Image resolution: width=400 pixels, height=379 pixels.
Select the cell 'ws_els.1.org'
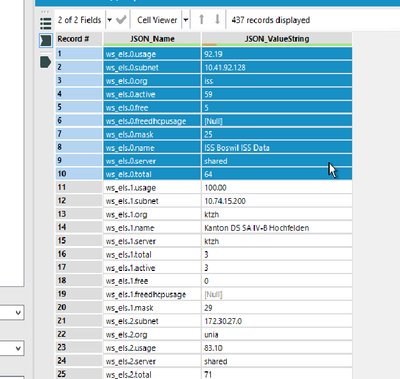(152, 214)
